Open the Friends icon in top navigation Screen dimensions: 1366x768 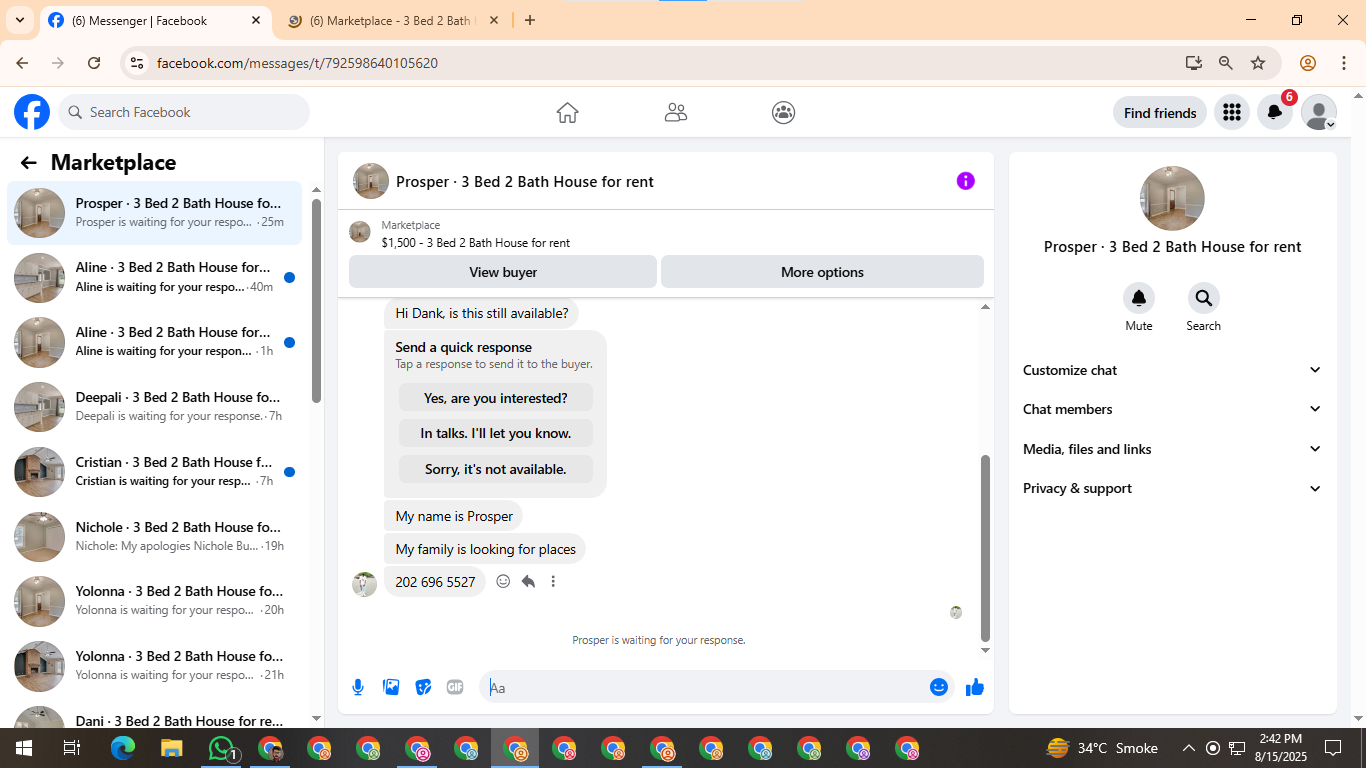676,112
